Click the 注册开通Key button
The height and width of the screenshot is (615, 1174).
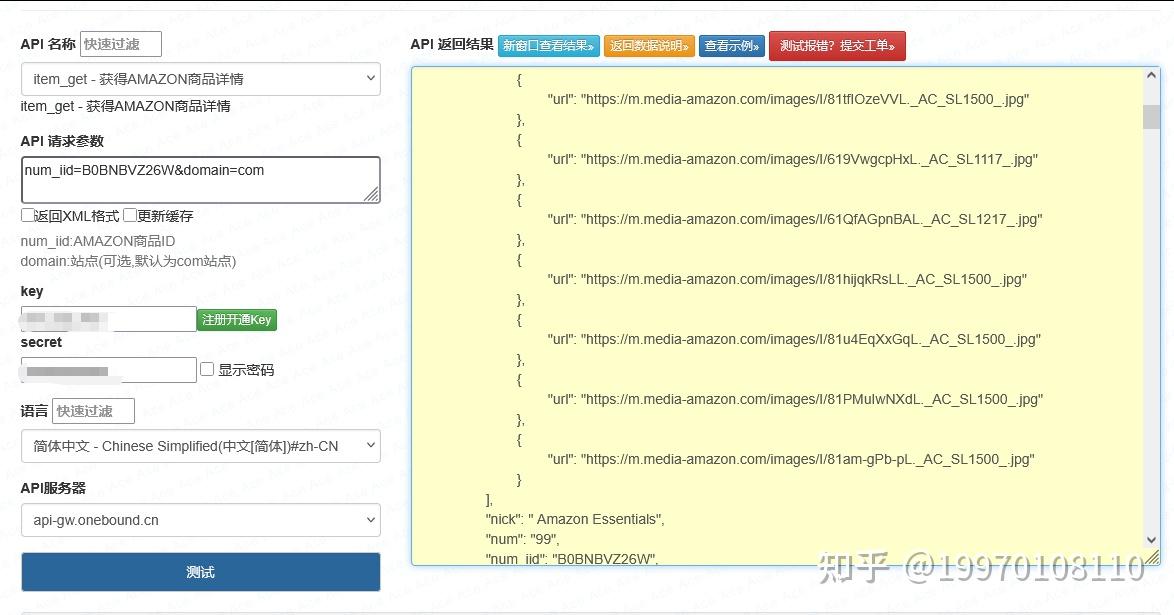(237, 320)
